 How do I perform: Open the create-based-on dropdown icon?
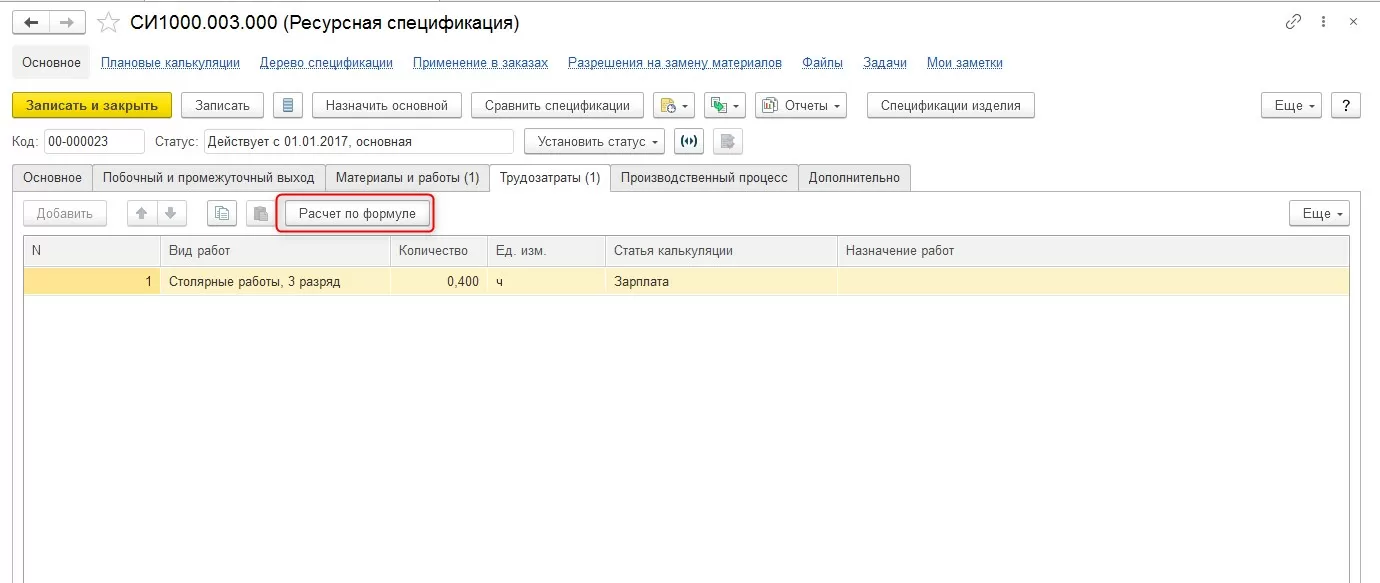point(673,105)
